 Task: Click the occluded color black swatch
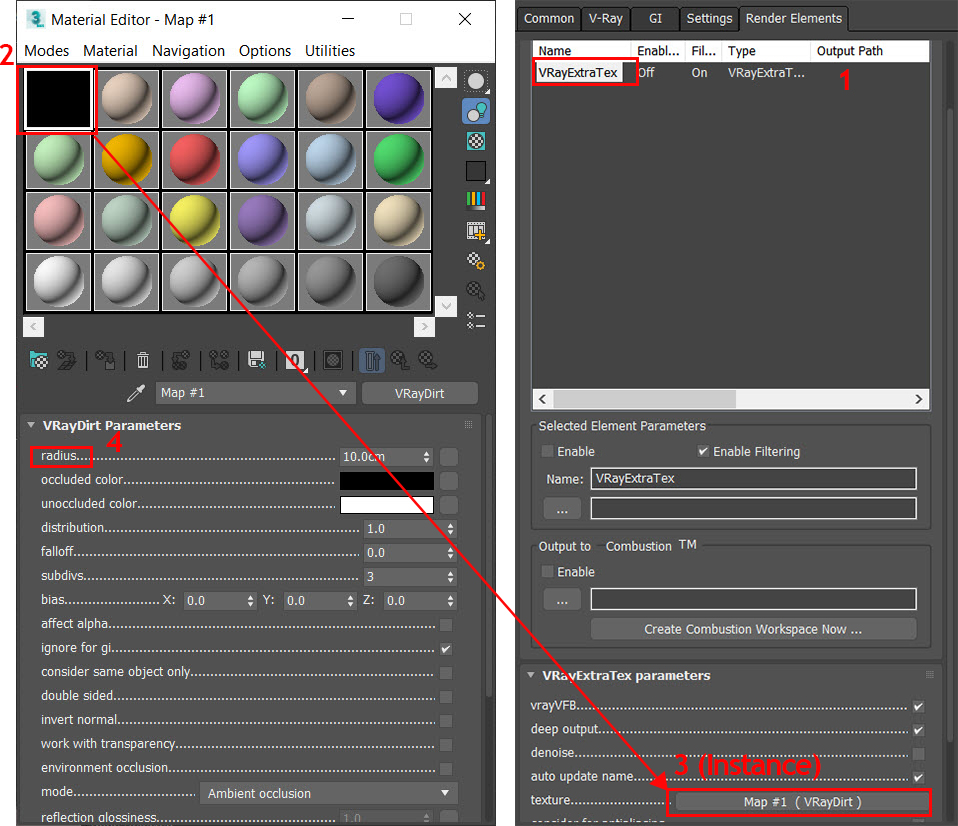point(387,481)
